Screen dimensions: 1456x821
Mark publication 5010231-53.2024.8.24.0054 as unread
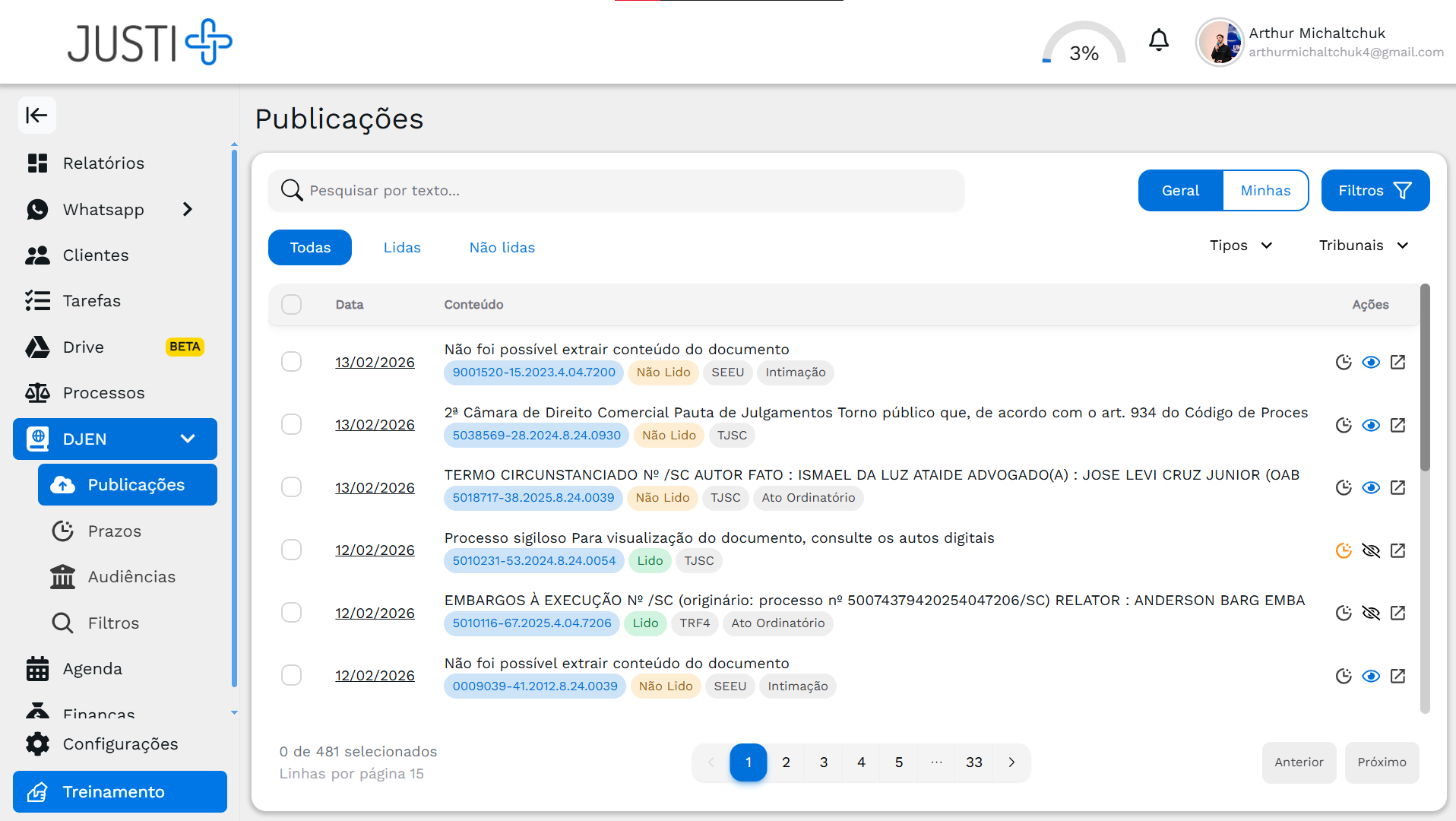(1372, 550)
